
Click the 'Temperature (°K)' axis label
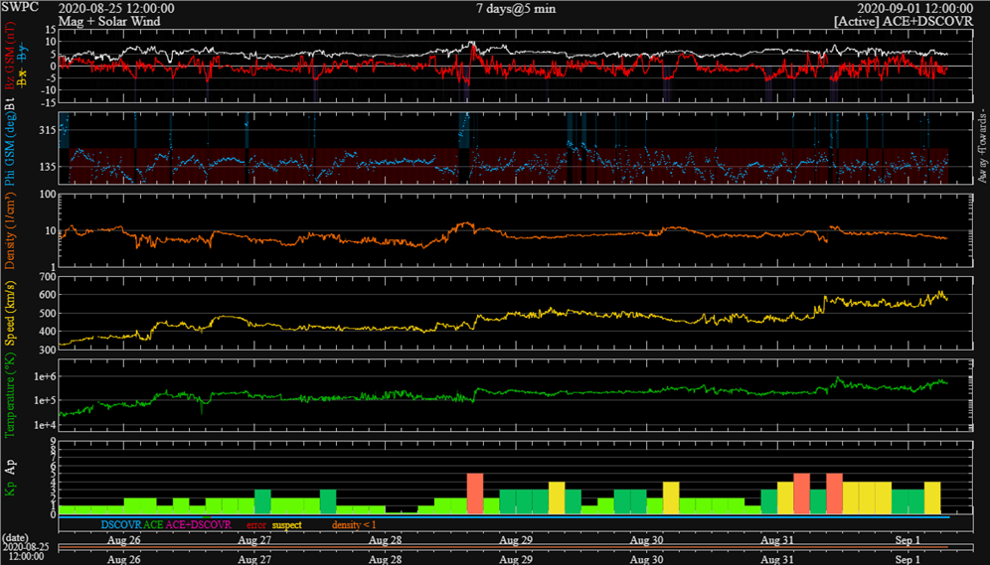(x=9, y=396)
